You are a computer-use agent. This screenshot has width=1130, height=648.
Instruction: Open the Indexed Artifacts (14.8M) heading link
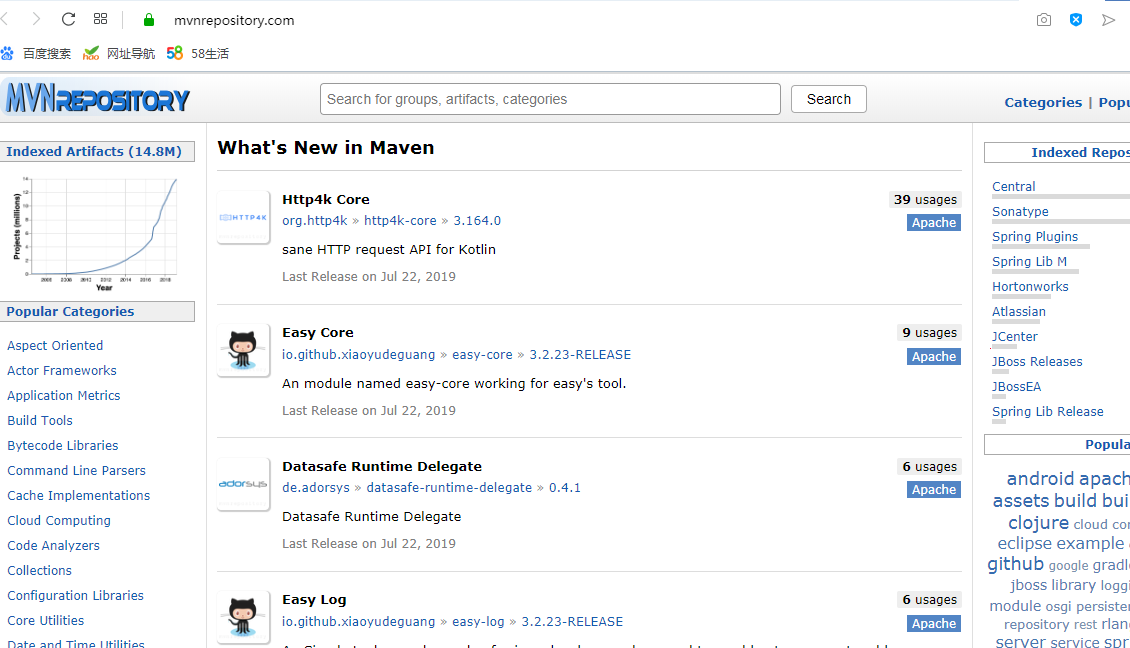tap(94, 151)
